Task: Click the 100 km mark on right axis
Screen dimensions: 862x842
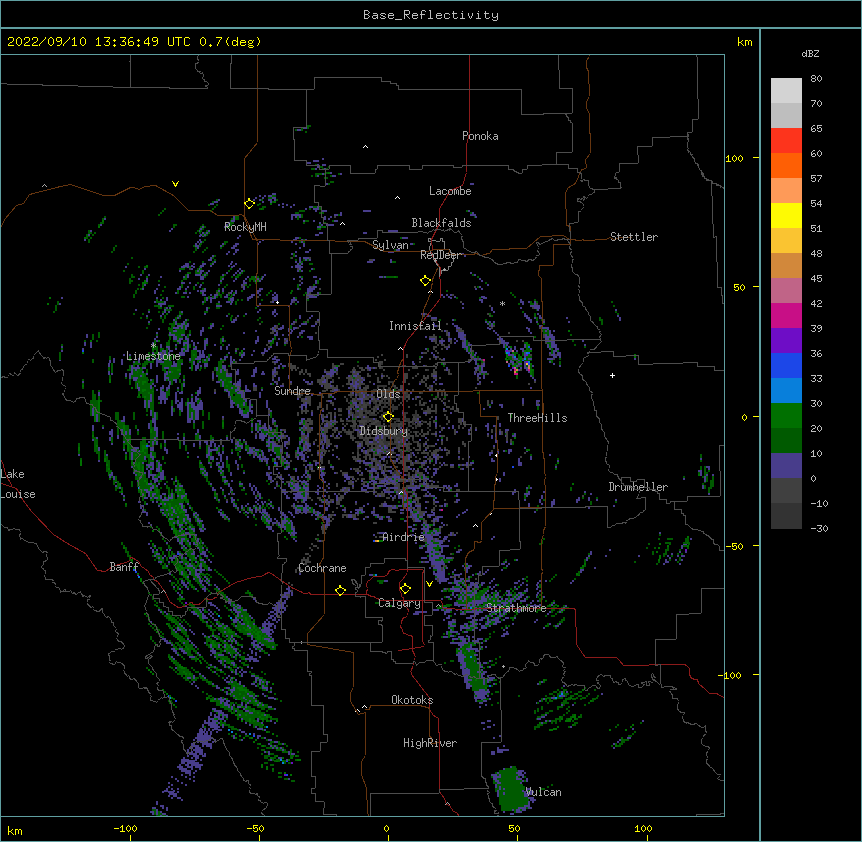Action: tap(734, 158)
